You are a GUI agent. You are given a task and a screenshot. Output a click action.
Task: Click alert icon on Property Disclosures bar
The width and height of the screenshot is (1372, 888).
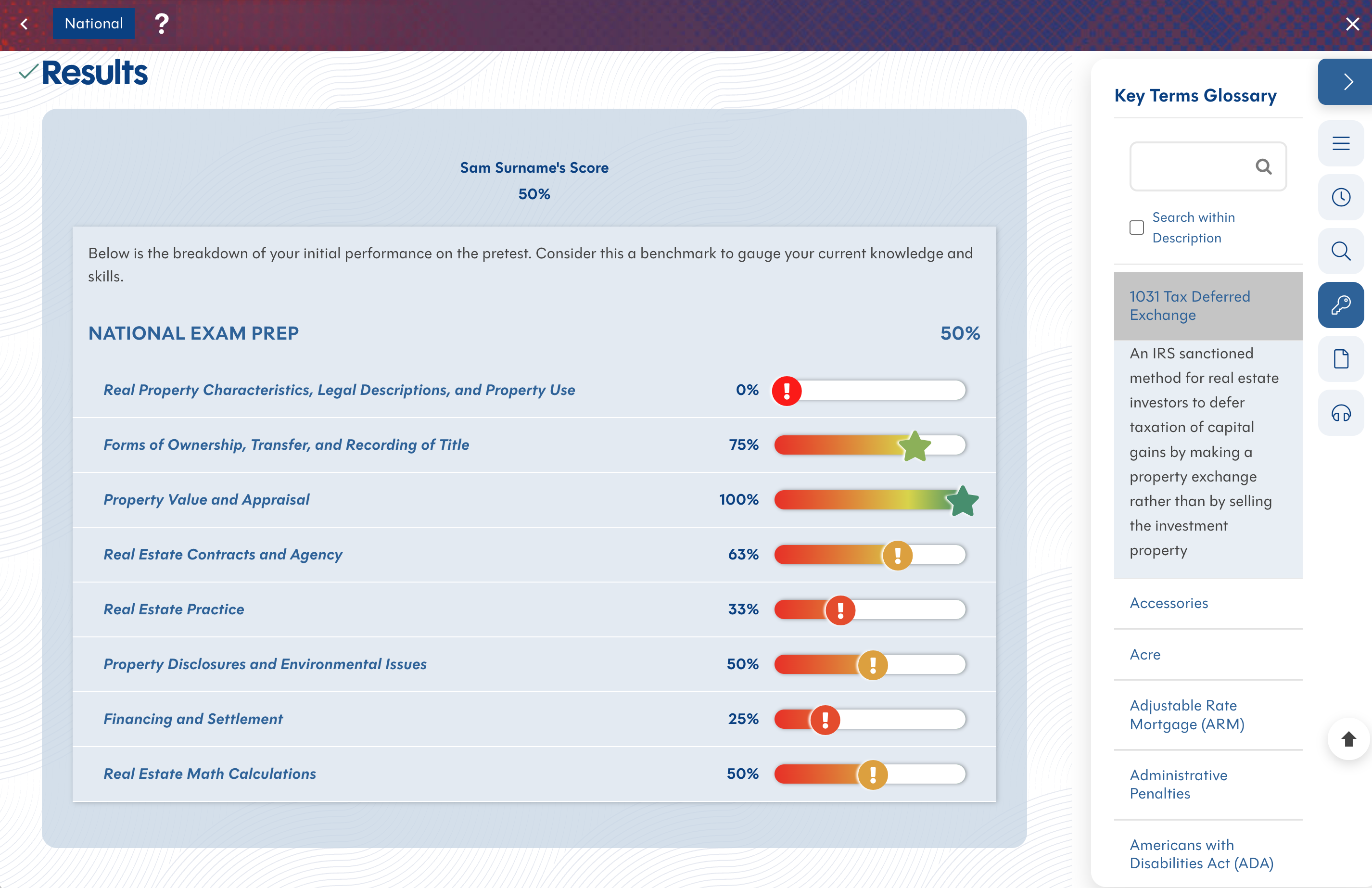point(873,665)
